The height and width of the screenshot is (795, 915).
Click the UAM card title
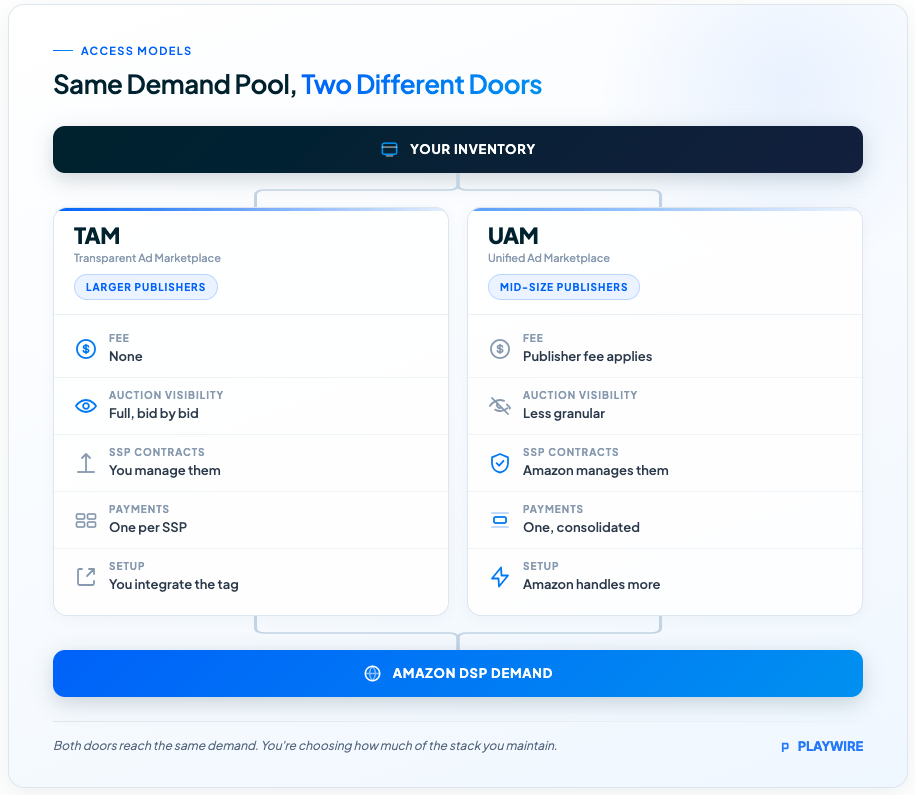pos(513,236)
